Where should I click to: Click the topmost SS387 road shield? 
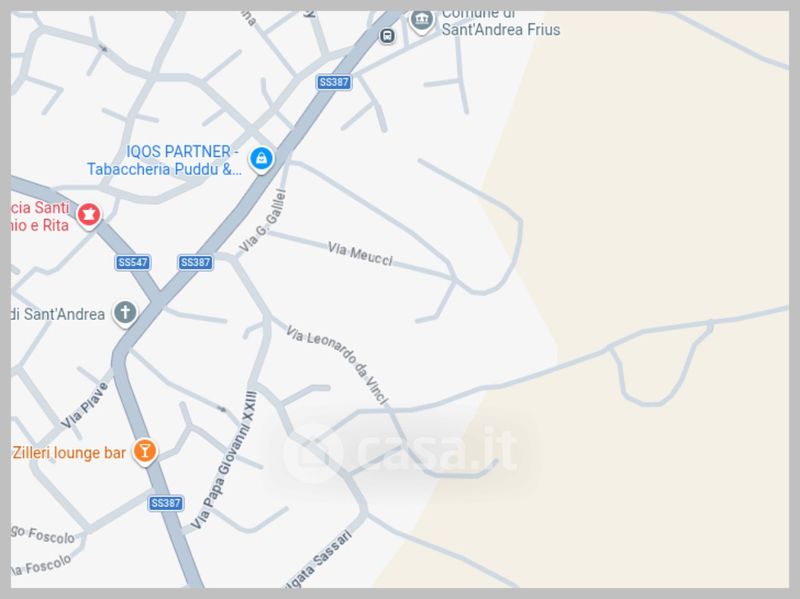tap(334, 82)
